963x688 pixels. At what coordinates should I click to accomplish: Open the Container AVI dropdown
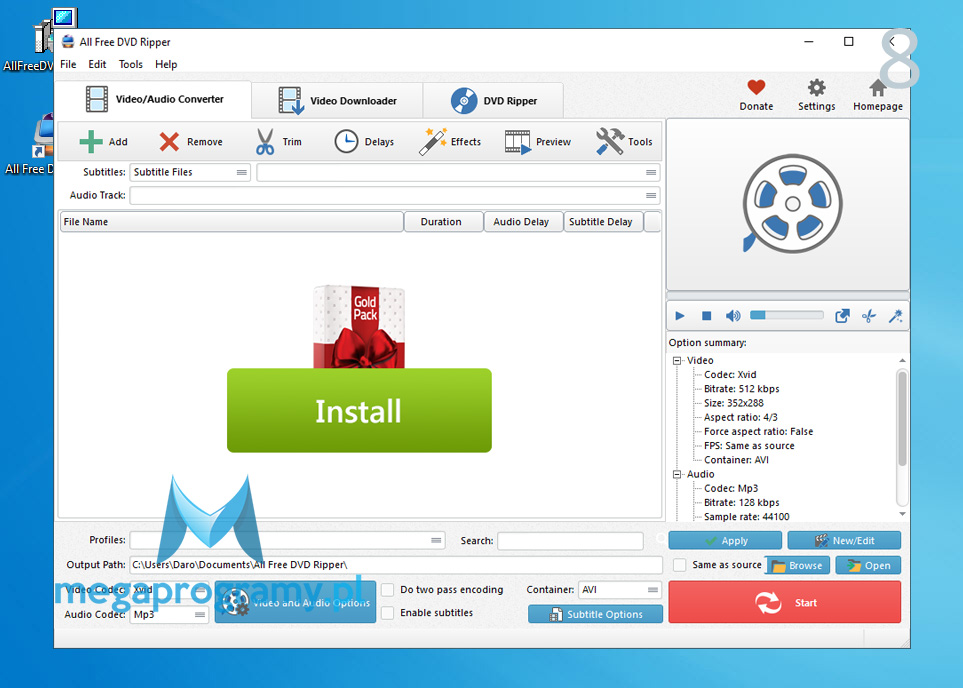[620, 590]
